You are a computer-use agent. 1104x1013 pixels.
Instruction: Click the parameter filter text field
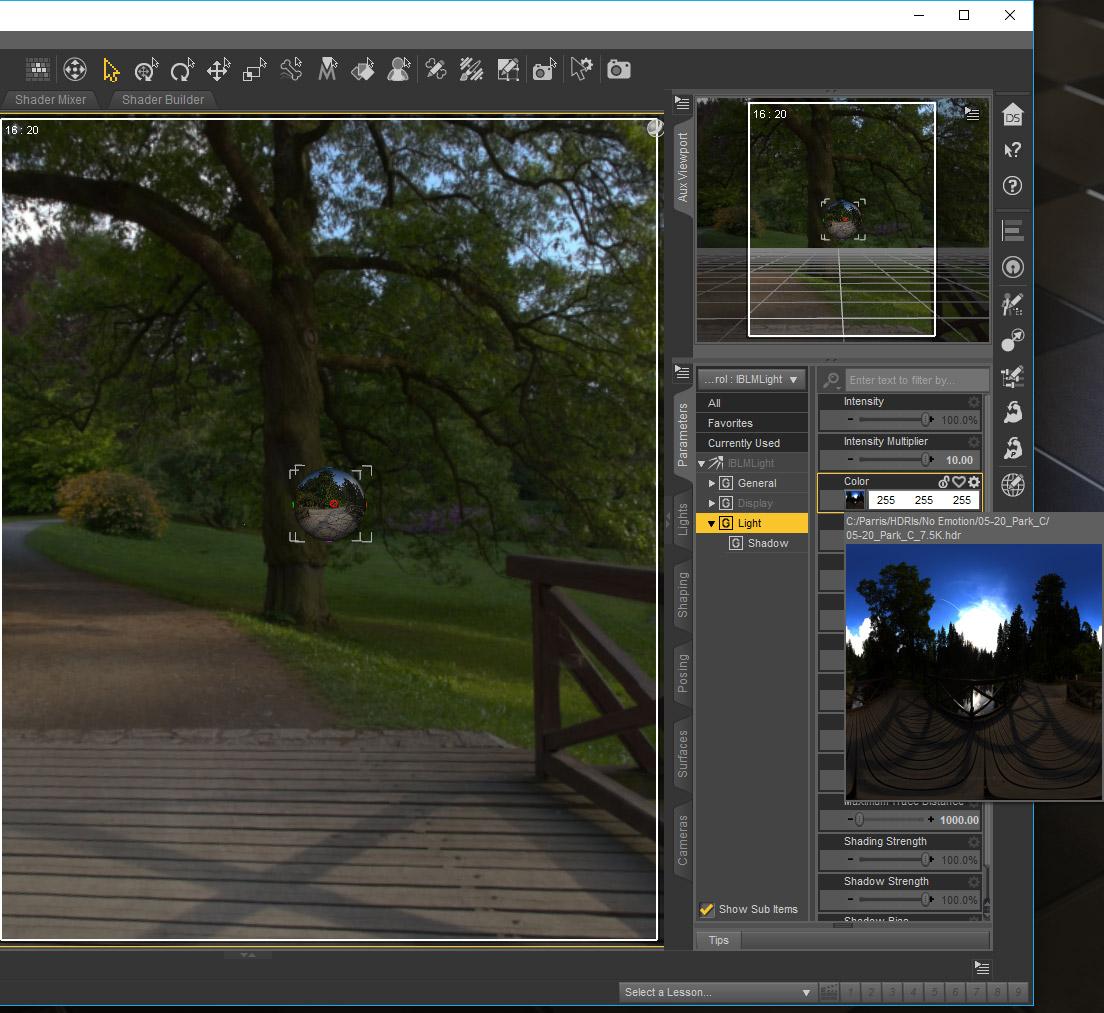[916, 380]
